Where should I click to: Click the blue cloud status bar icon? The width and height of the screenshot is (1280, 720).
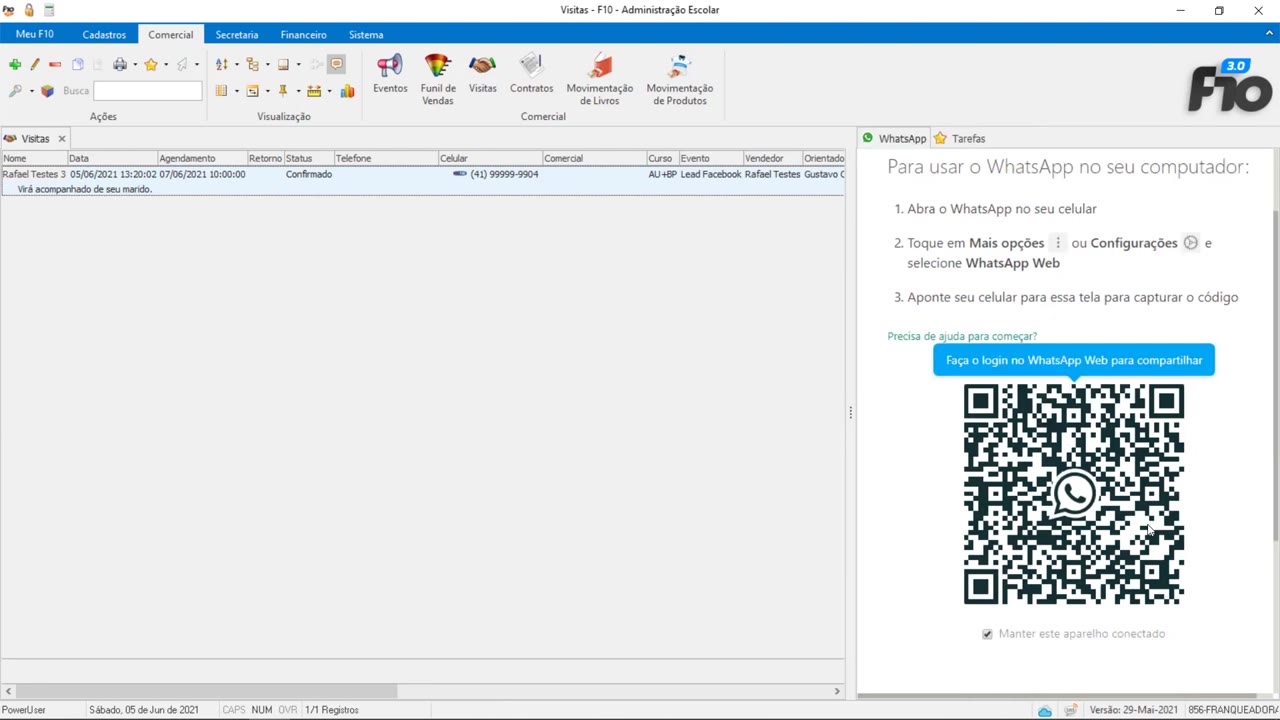1044,710
